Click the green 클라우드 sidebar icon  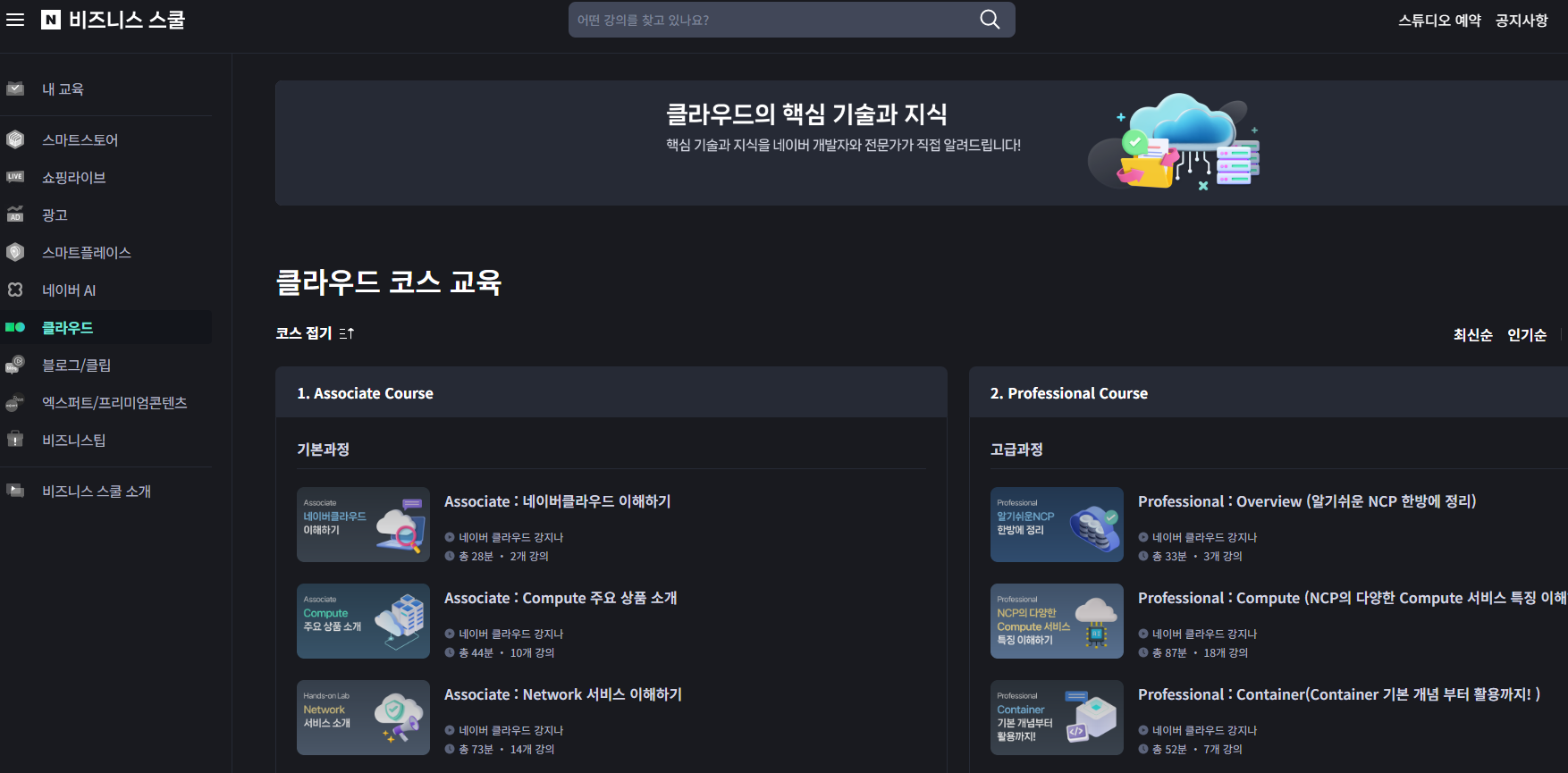tap(15, 327)
